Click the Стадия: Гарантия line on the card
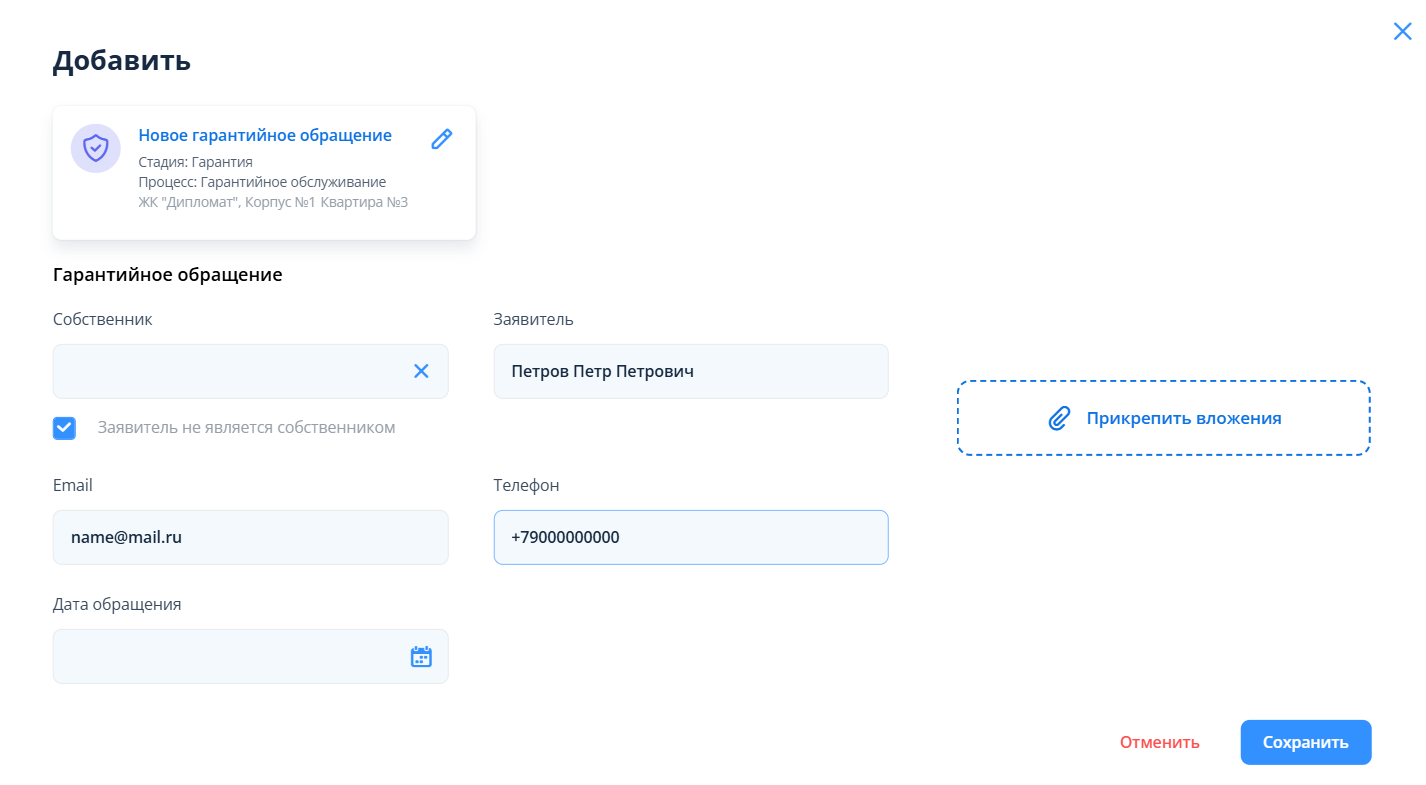The image size is (1426, 785). point(195,162)
